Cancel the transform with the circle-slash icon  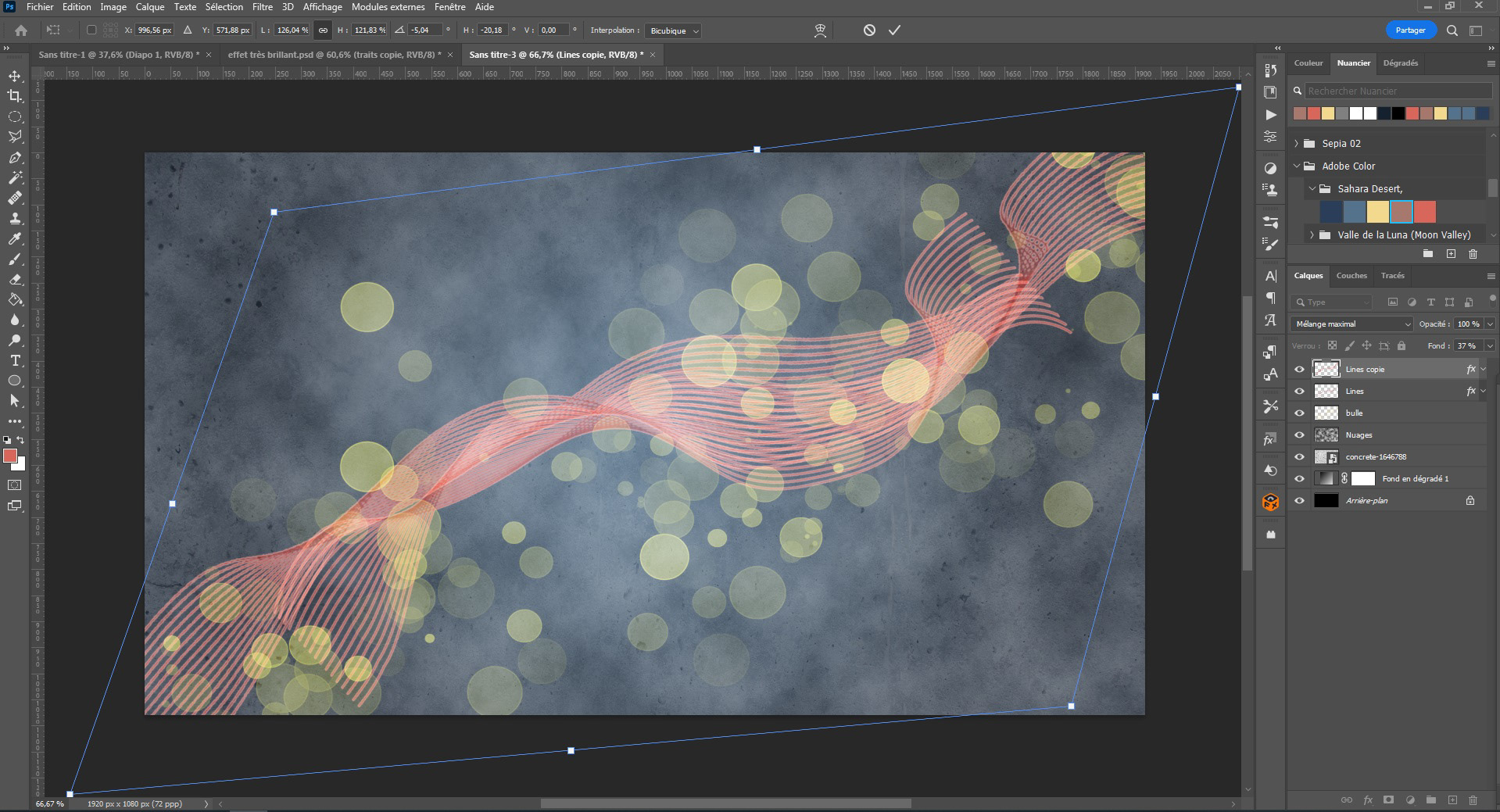tap(869, 30)
